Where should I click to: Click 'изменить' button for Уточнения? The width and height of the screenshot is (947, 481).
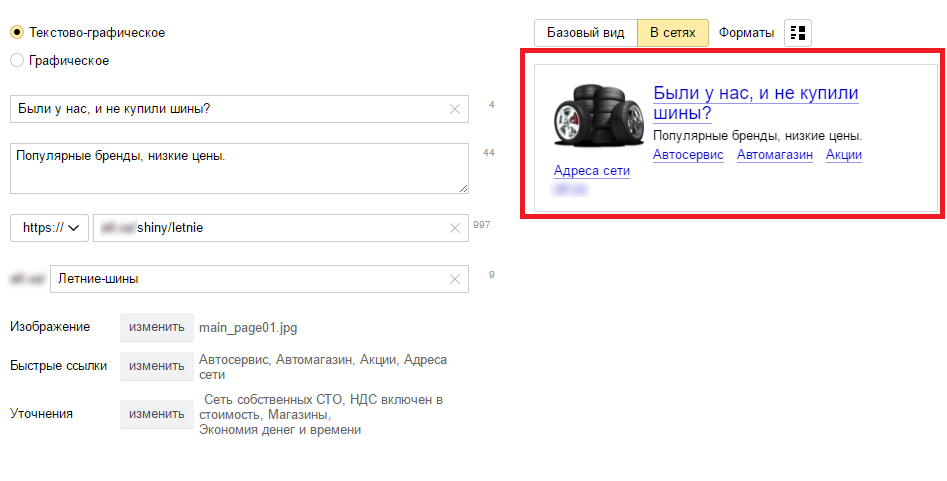(157, 414)
